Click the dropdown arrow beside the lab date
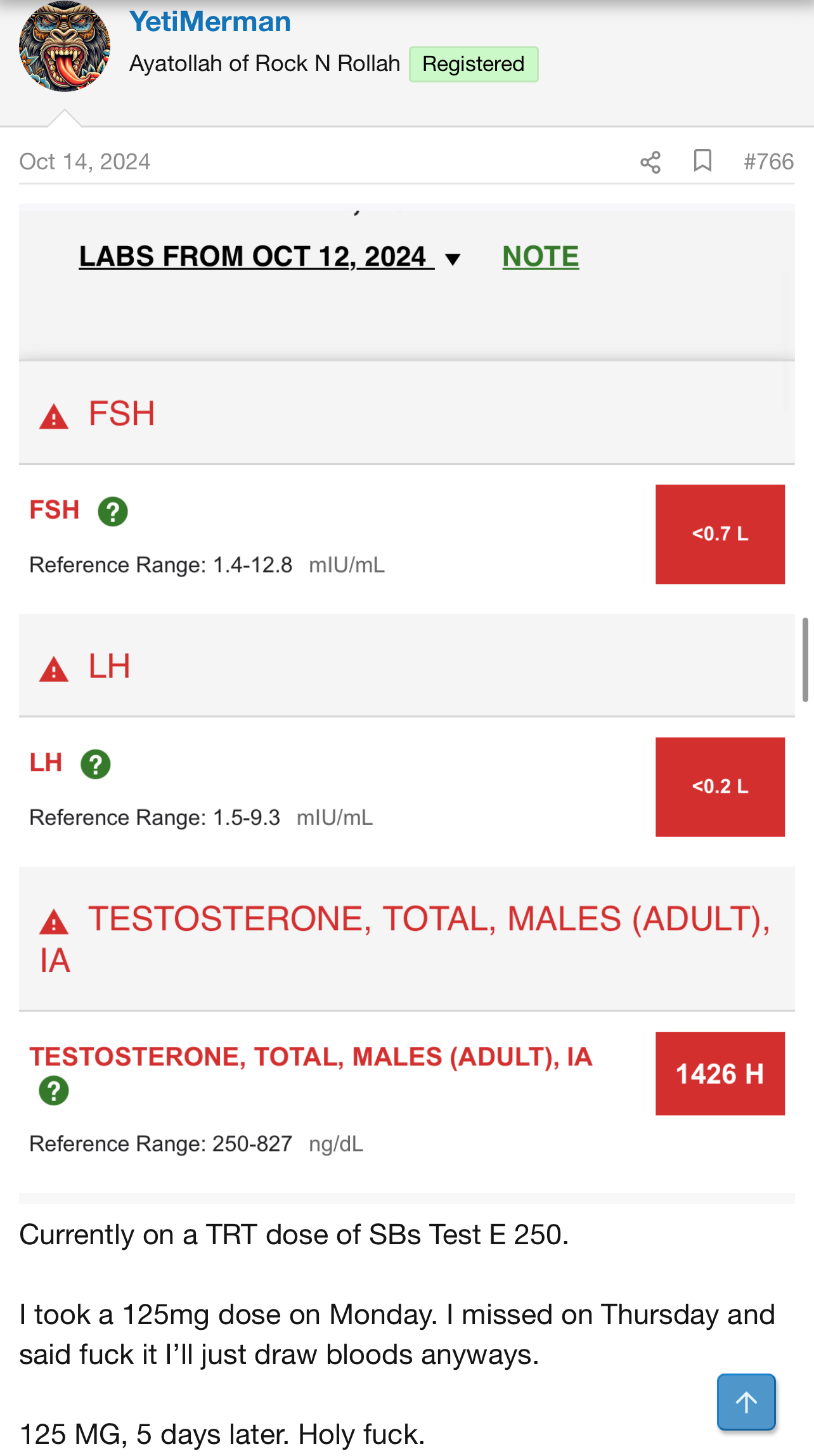 tap(453, 259)
